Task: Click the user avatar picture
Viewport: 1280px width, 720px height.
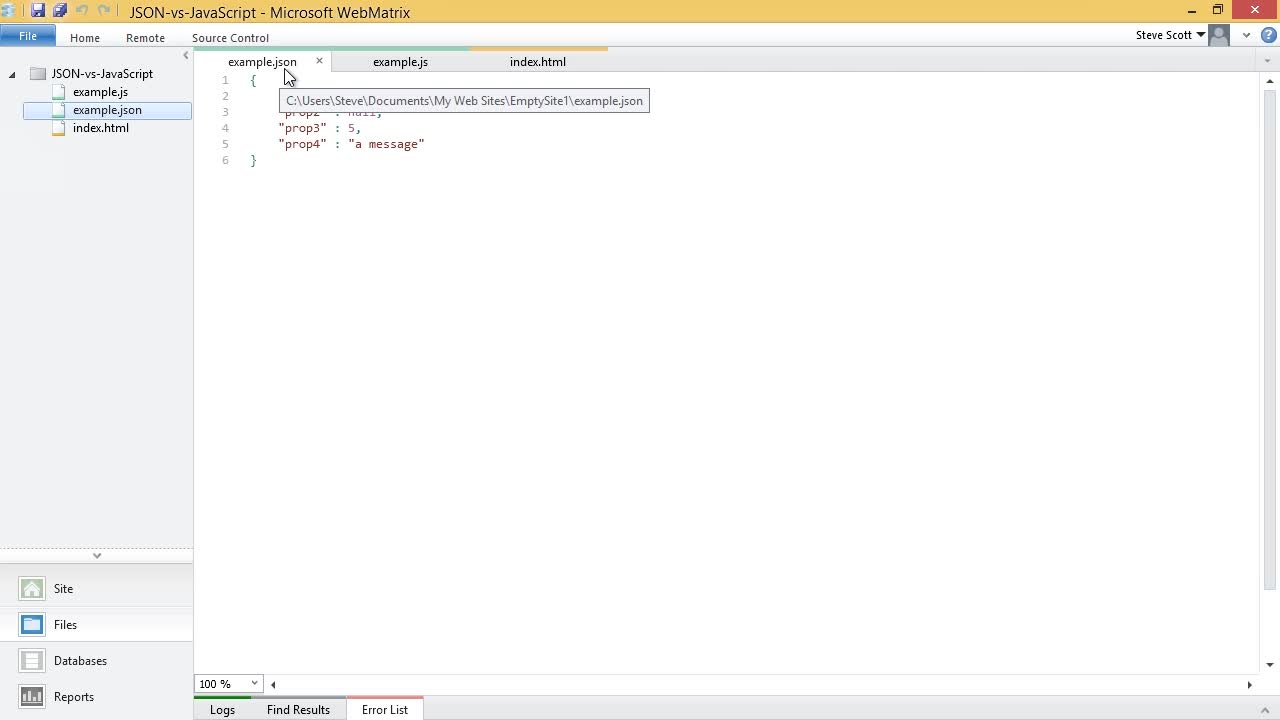Action: pos(1219,35)
